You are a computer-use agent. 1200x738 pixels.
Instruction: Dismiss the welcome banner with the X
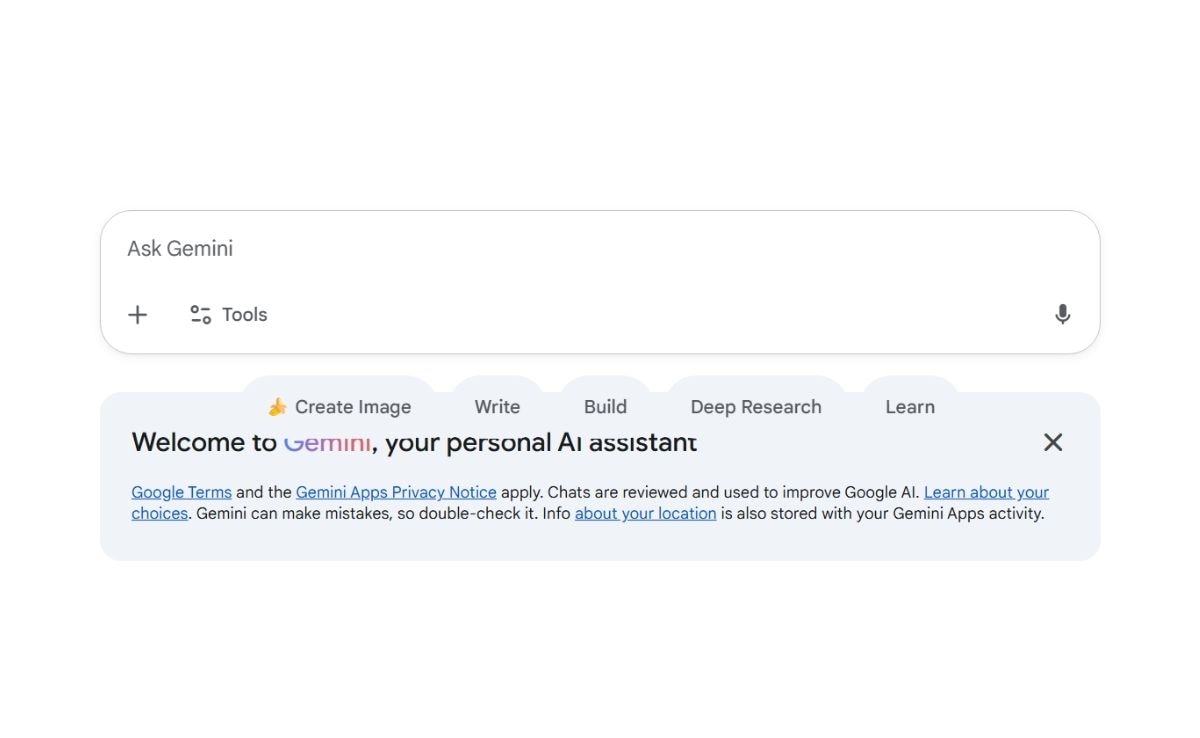[1053, 442]
